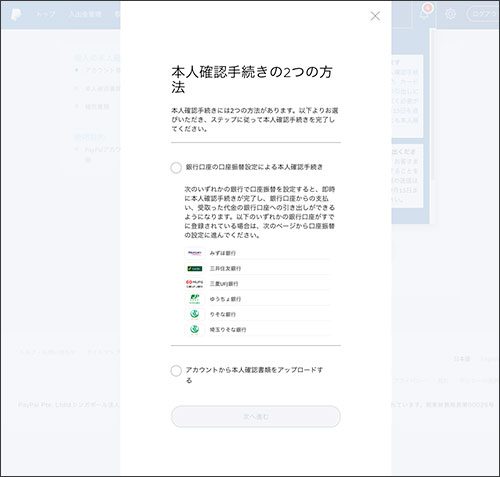Viewport: 500px width, 477px height.
Task: Open the トップ tab in header navigation
Action: (46, 14)
